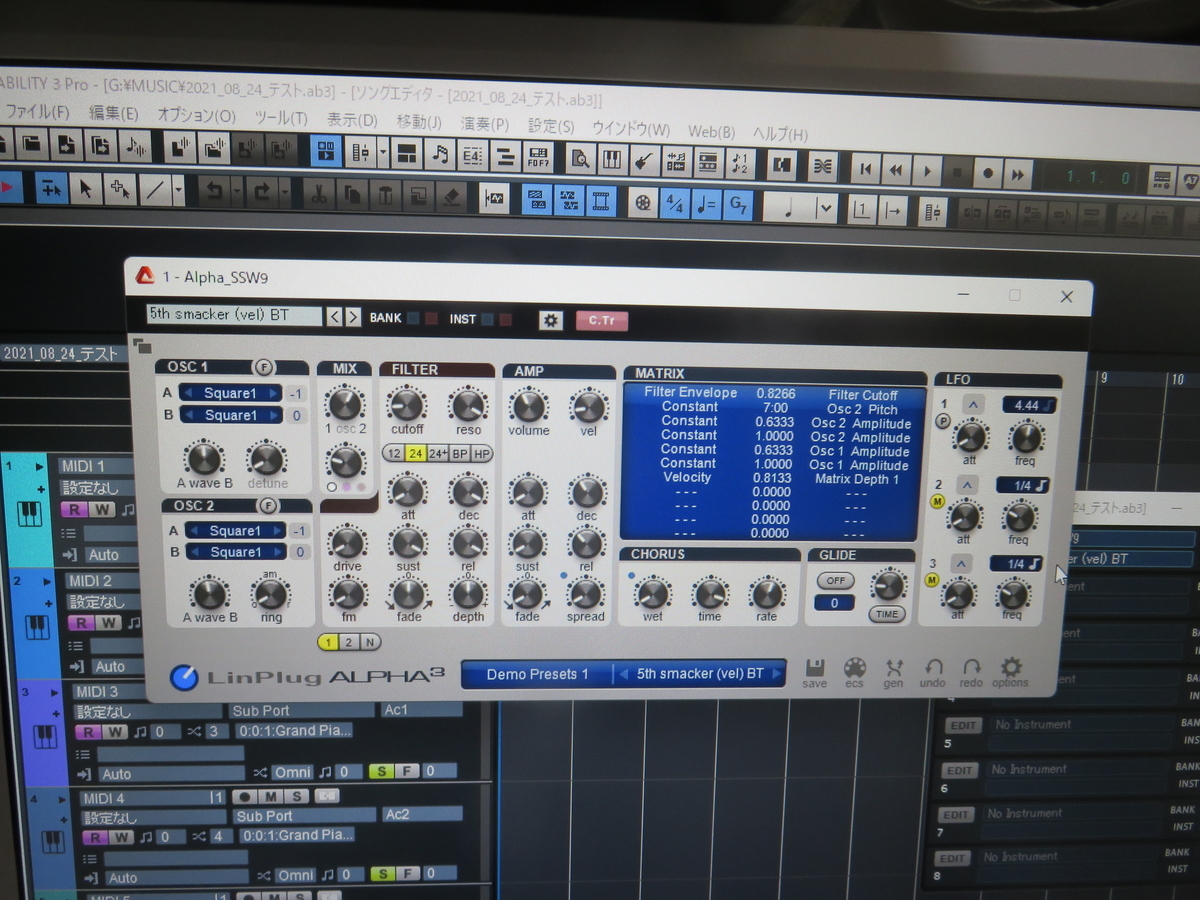Screen dimensions: 1200x900
Task: Click S solo button on MIDI 3
Action: (380, 771)
